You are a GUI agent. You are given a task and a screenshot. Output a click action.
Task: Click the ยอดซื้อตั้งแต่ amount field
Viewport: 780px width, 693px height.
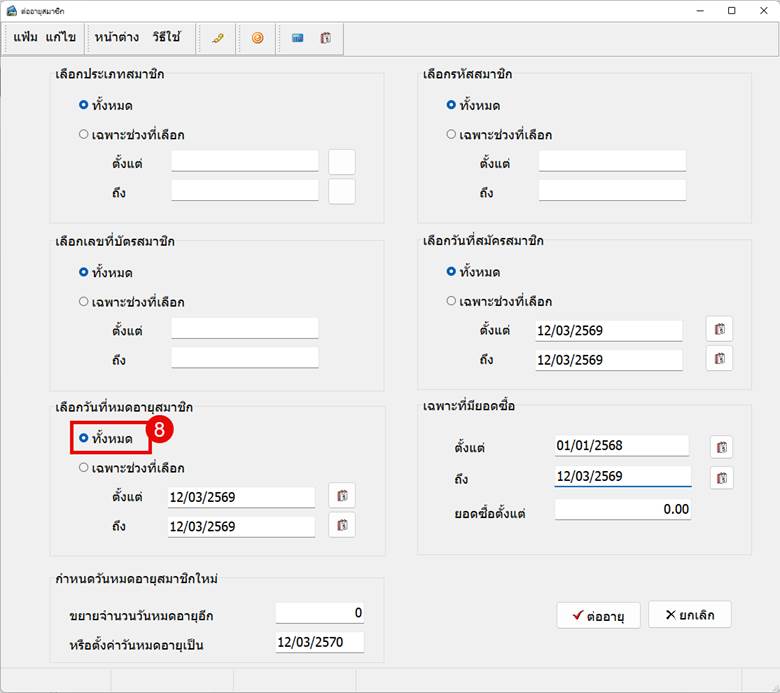tap(623, 509)
